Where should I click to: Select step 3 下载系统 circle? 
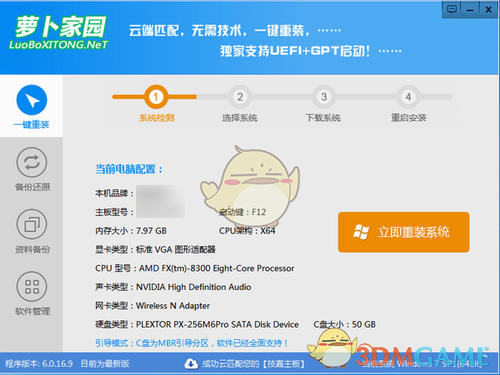(324, 97)
